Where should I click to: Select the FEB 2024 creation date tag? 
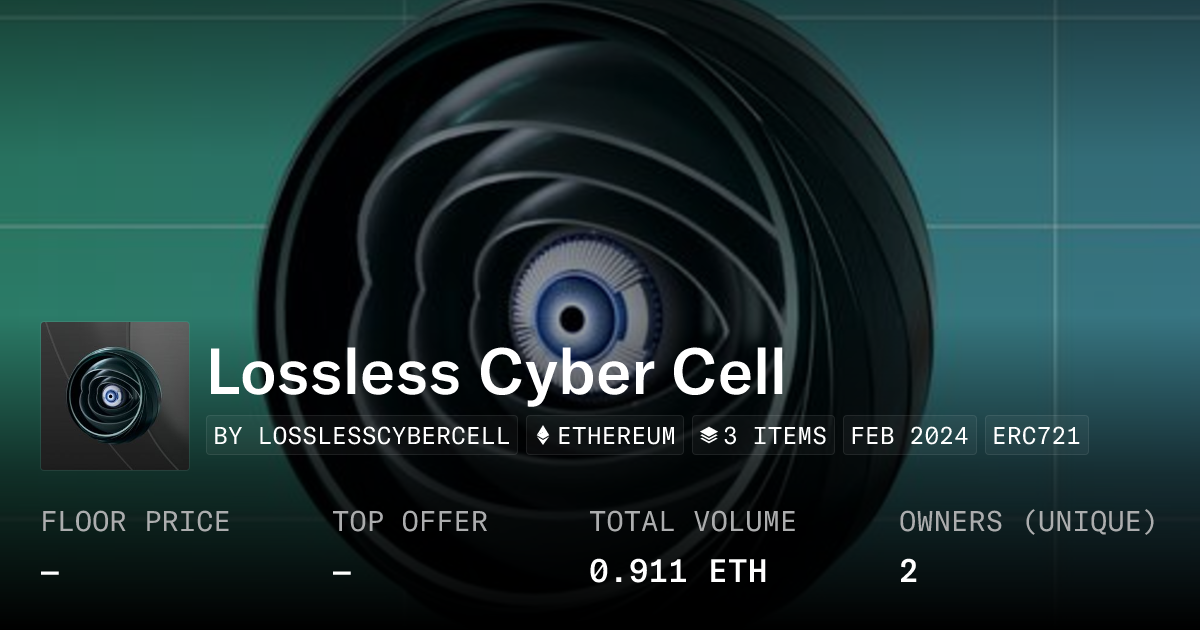point(909,436)
